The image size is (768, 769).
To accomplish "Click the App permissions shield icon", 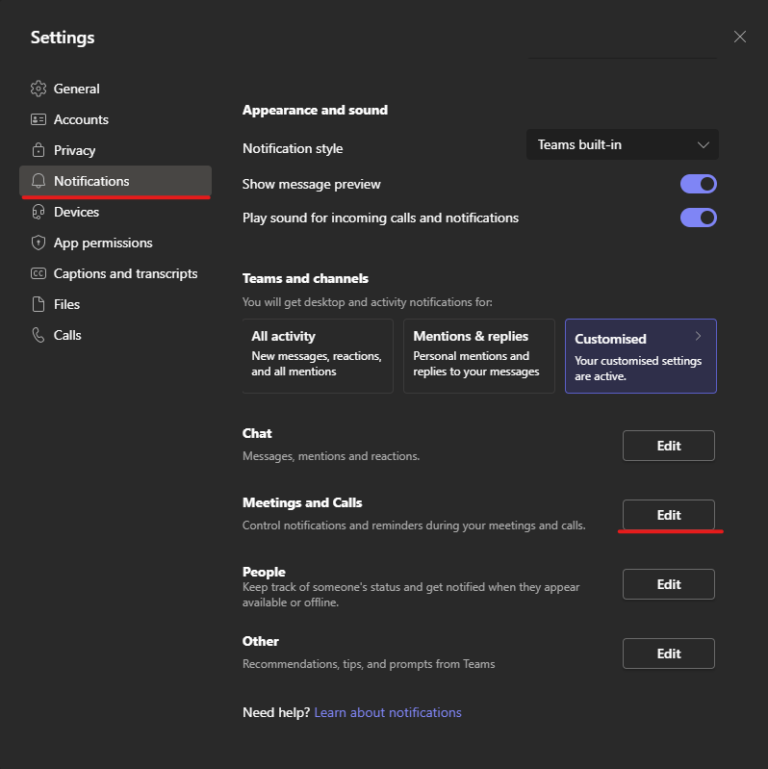I will coord(38,243).
